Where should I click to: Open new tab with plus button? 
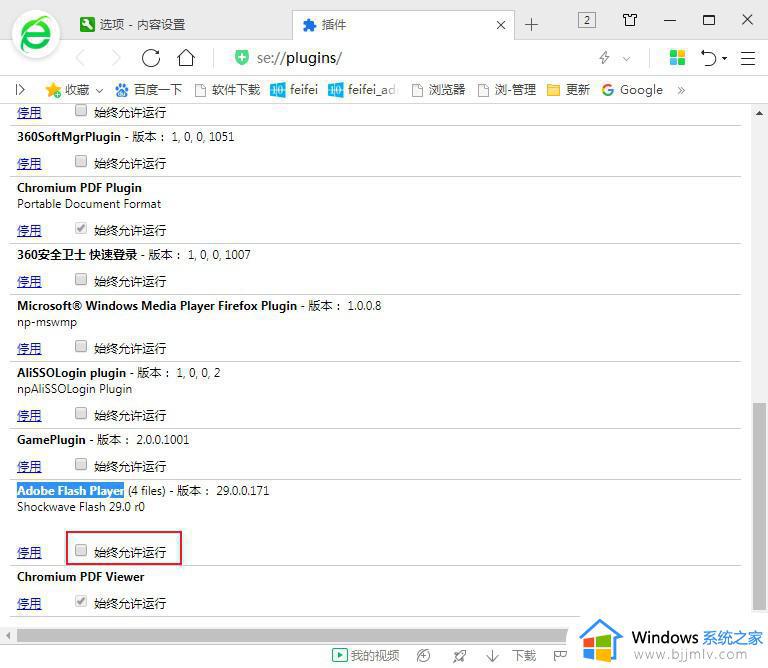[531, 24]
